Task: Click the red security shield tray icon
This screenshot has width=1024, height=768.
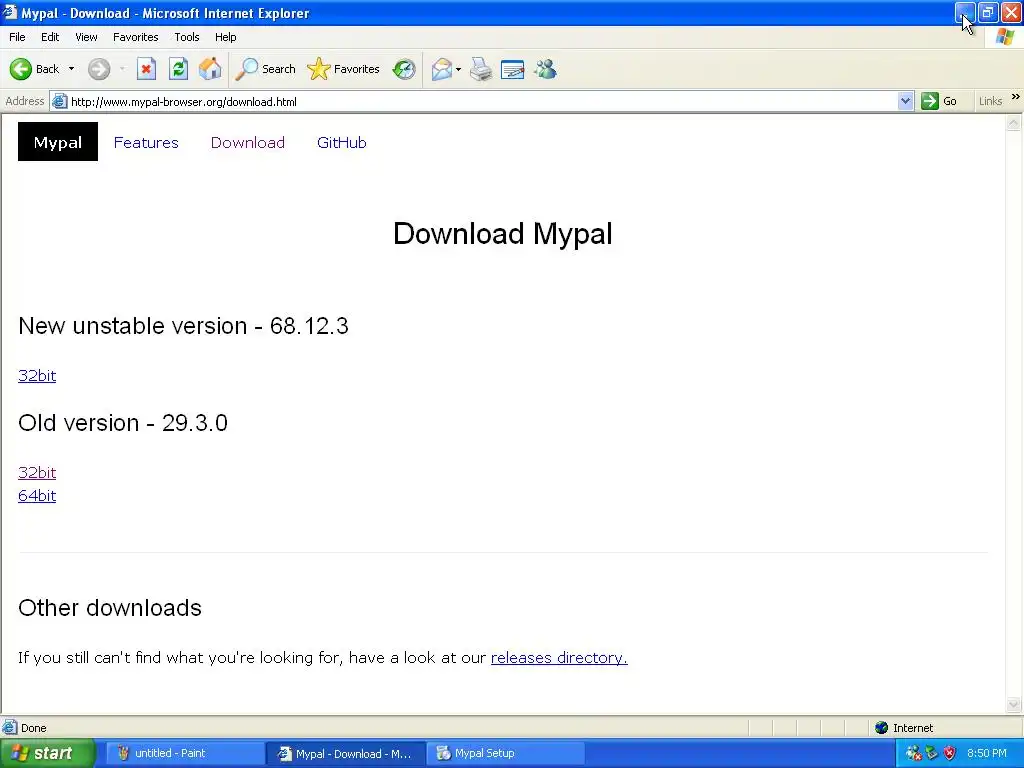Action: click(950, 753)
